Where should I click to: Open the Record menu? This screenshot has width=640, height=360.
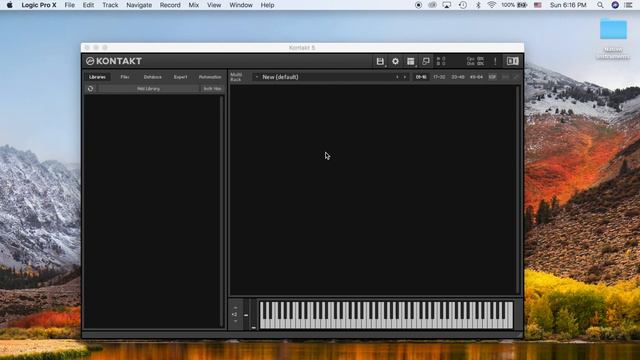[170, 5]
